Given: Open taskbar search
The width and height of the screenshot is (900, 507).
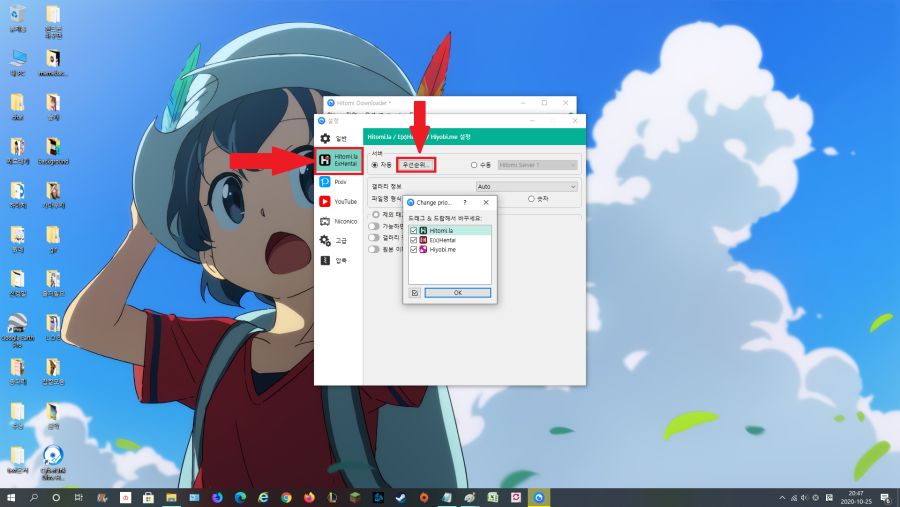Looking at the screenshot, I should [x=33, y=498].
